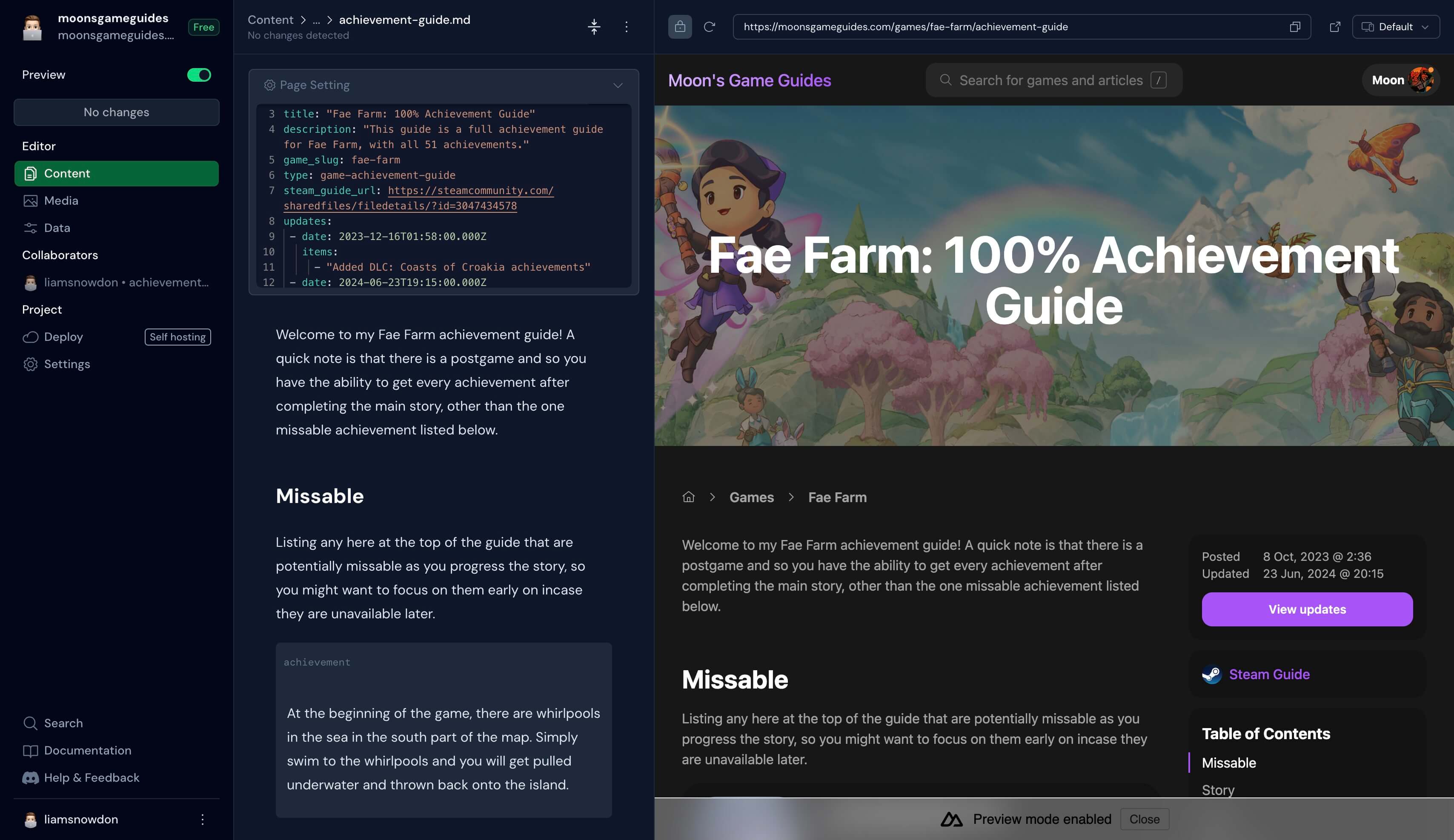Click the Content document icon in sidebar
This screenshot has height=840, width=1454.
[x=31, y=174]
